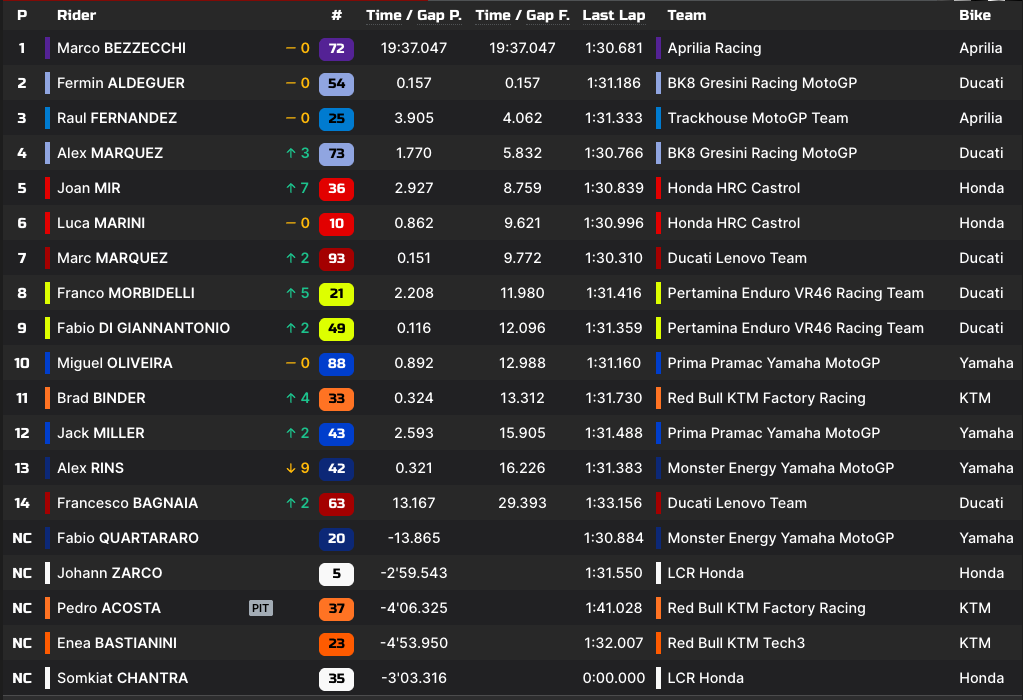Sort by the Rider column header
1023x700 pixels.
tap(76, 15)
